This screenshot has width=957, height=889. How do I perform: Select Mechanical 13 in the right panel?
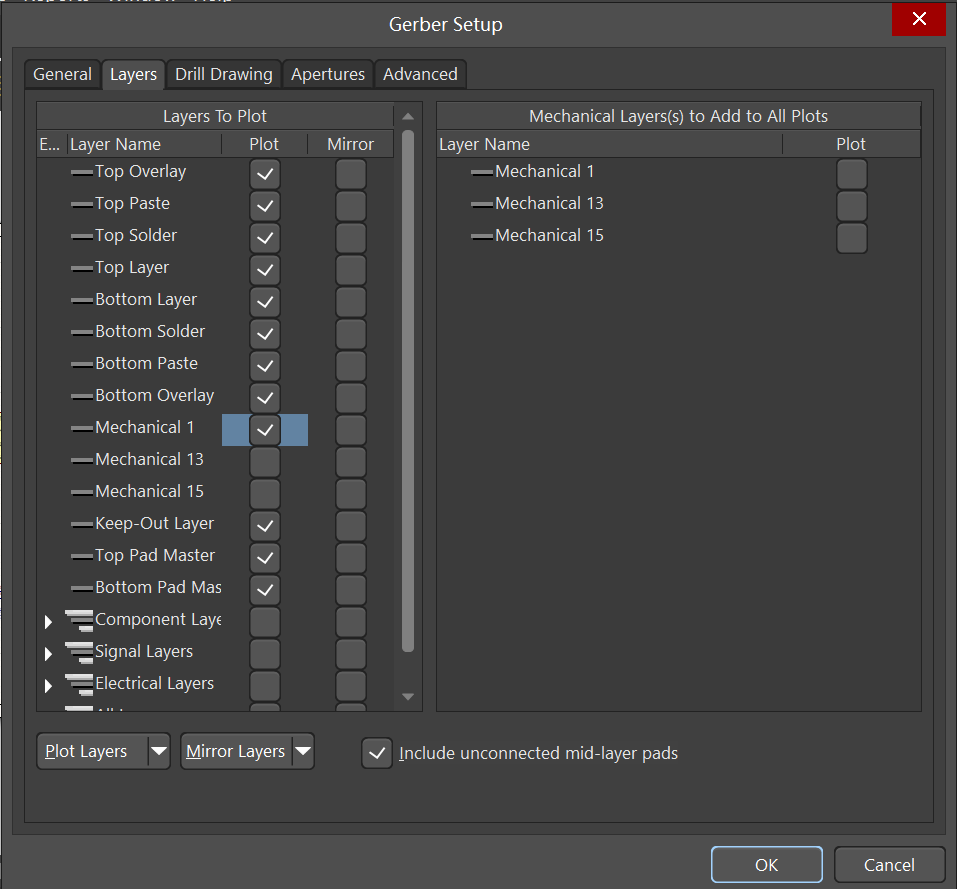pyautogui.click(x=549, y=203)
